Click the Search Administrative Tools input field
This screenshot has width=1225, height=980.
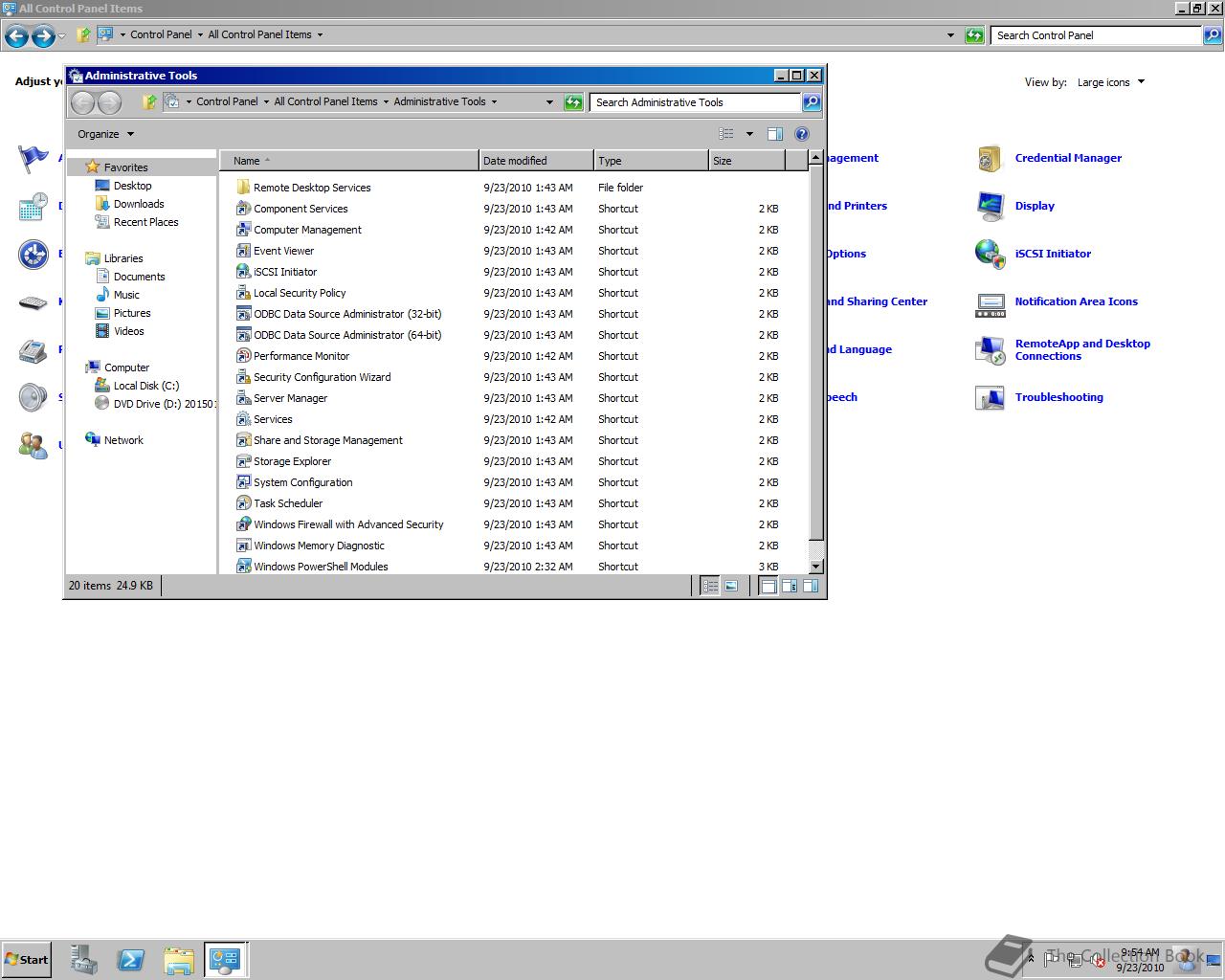coord(695,102)
